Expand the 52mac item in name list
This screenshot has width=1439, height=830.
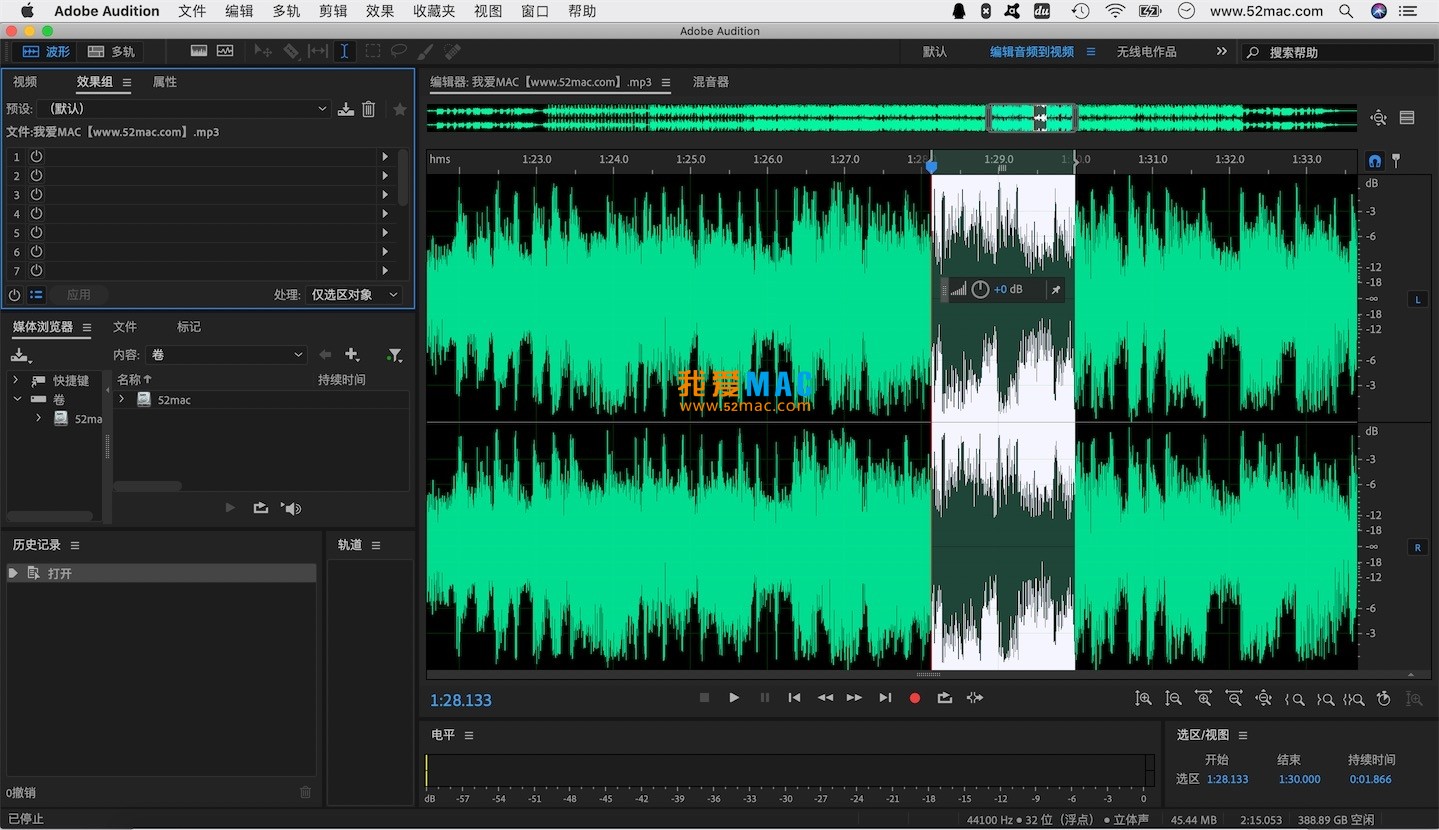coord(121,399)
